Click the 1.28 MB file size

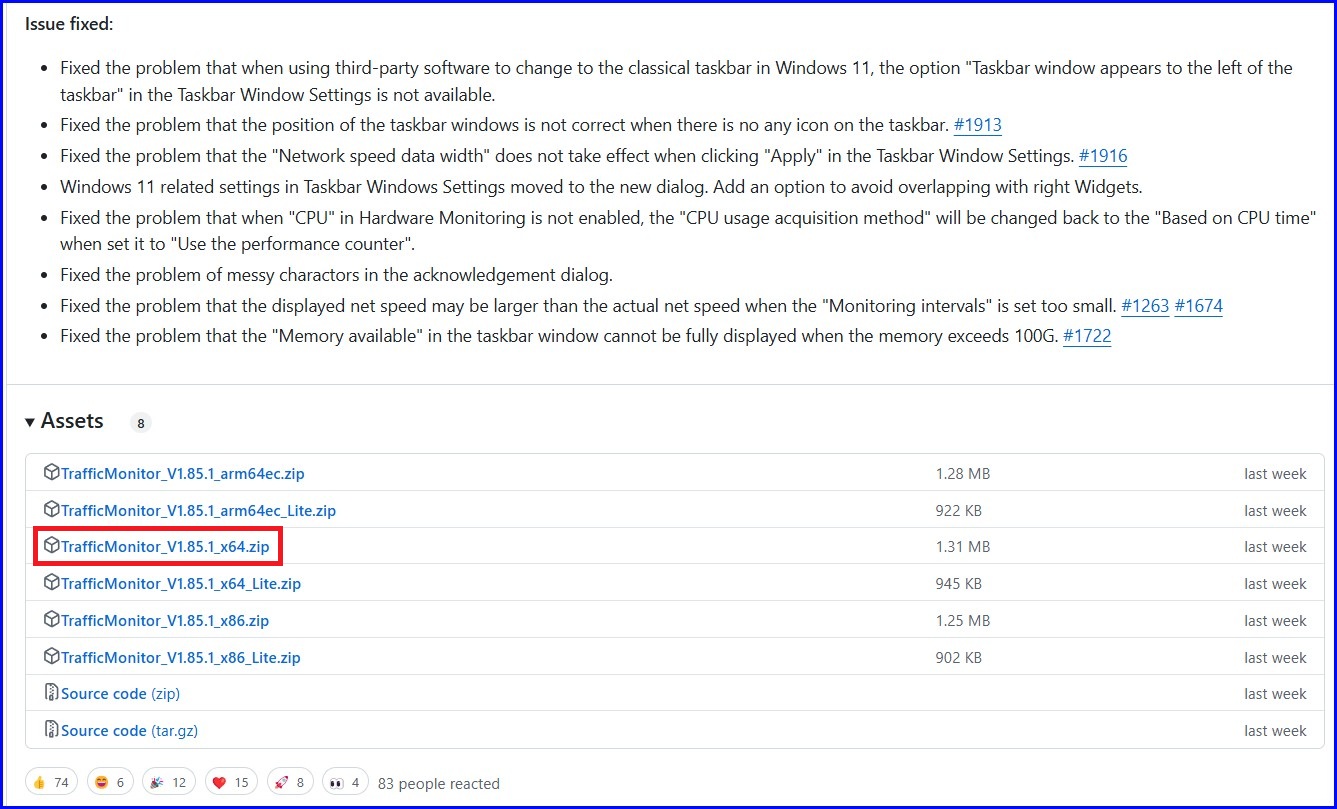coord(963,474)
